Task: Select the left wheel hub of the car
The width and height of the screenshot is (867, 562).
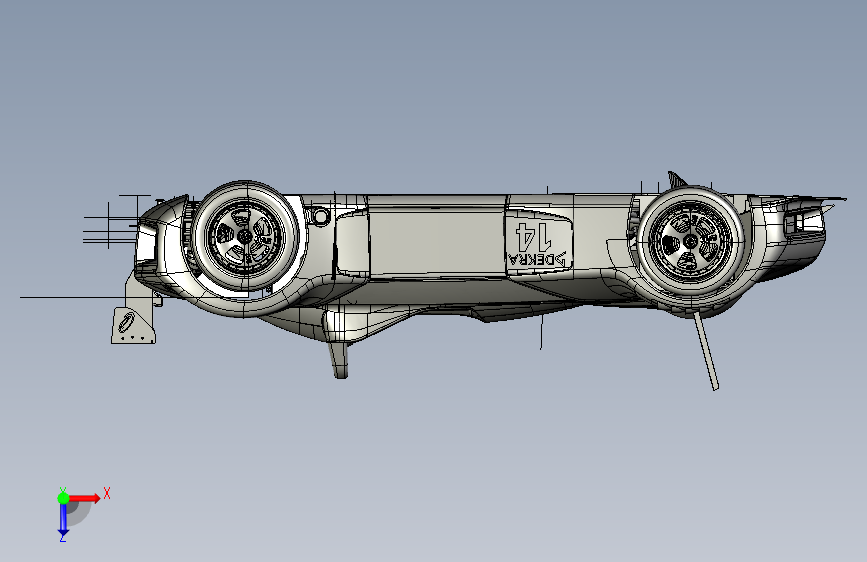Action: coord(245,236)
